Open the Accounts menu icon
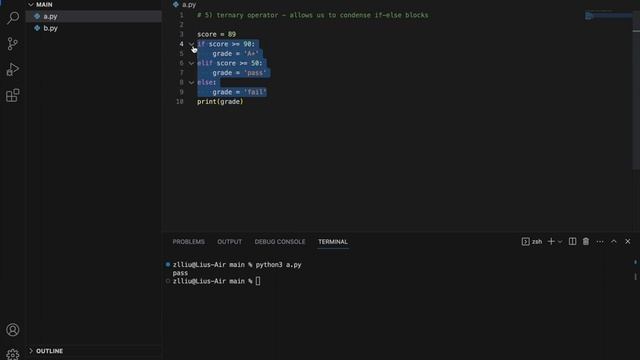This screenshot has height=360, width=640. click(13, 329)
